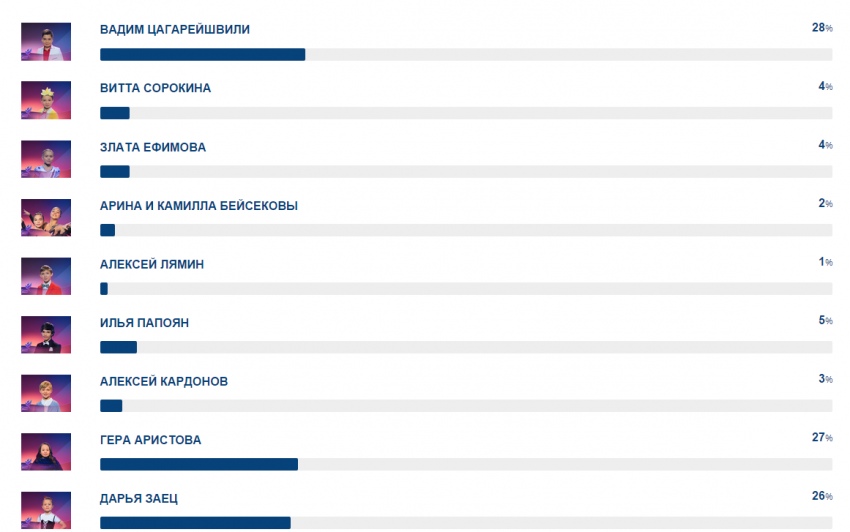Click Арина и Камилла Бейсековы thumbnail

[x=46, y=217]
